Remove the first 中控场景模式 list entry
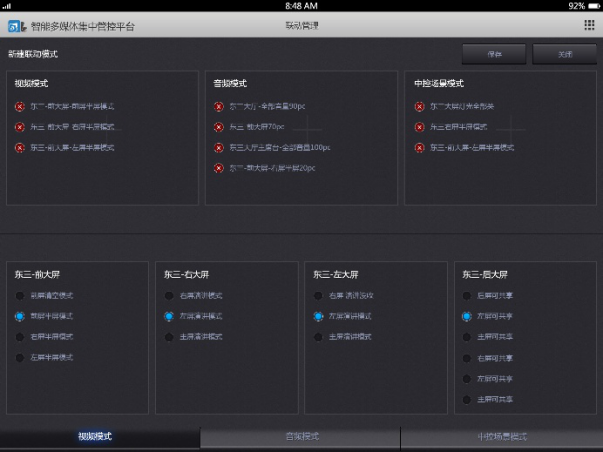Screen dimensions: 603x452 (420, 106)
